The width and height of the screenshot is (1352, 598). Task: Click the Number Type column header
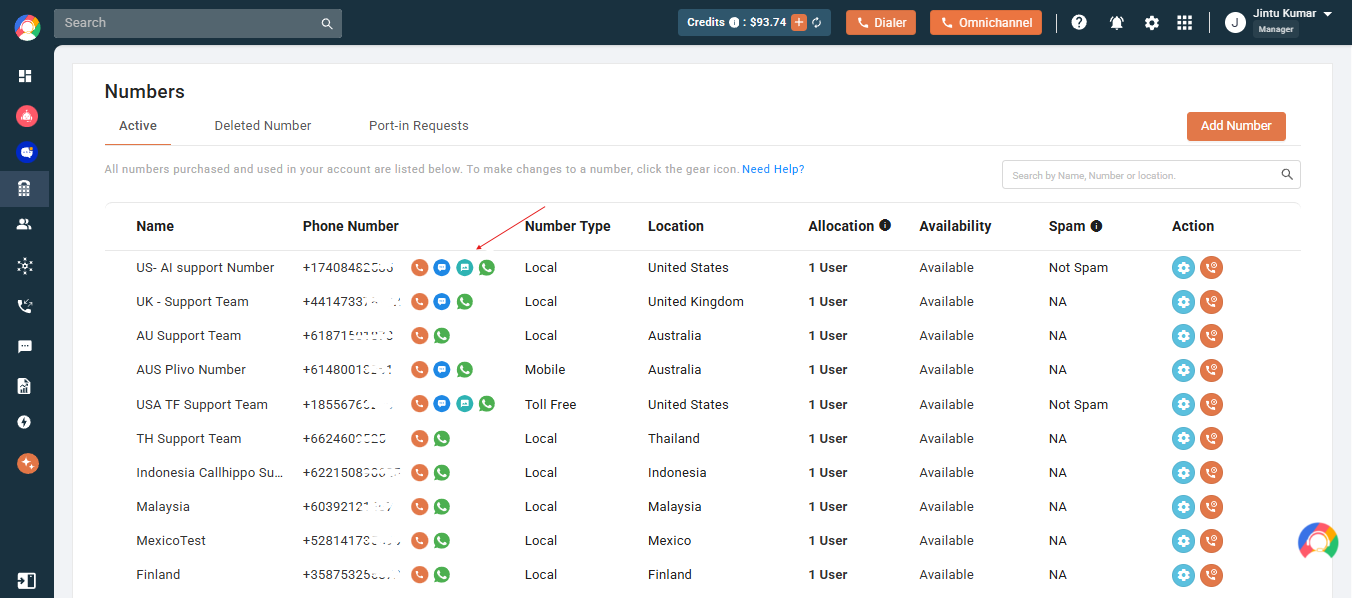click(x=567, y=226)
